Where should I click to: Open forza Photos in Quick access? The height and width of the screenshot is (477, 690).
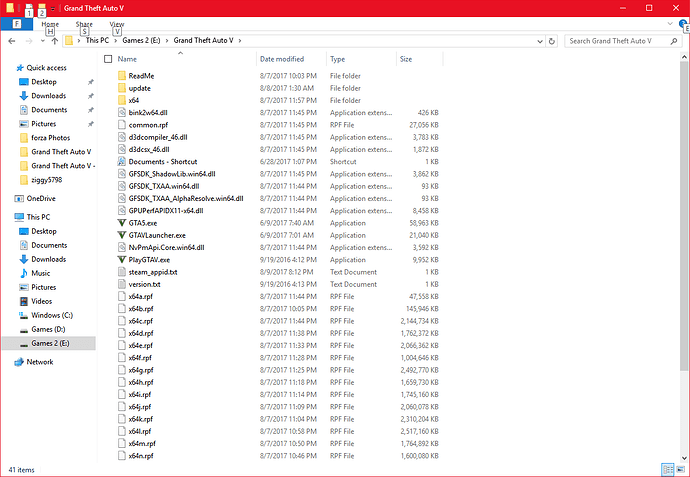pos(51,138)
